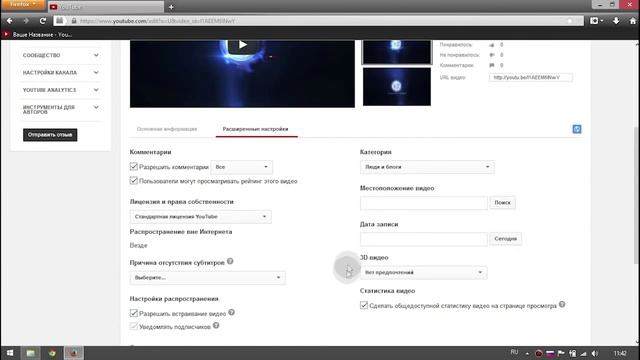Open the Firefox downloads arrow
Viewport: 640px width, 360px height.
pos(616,21)
